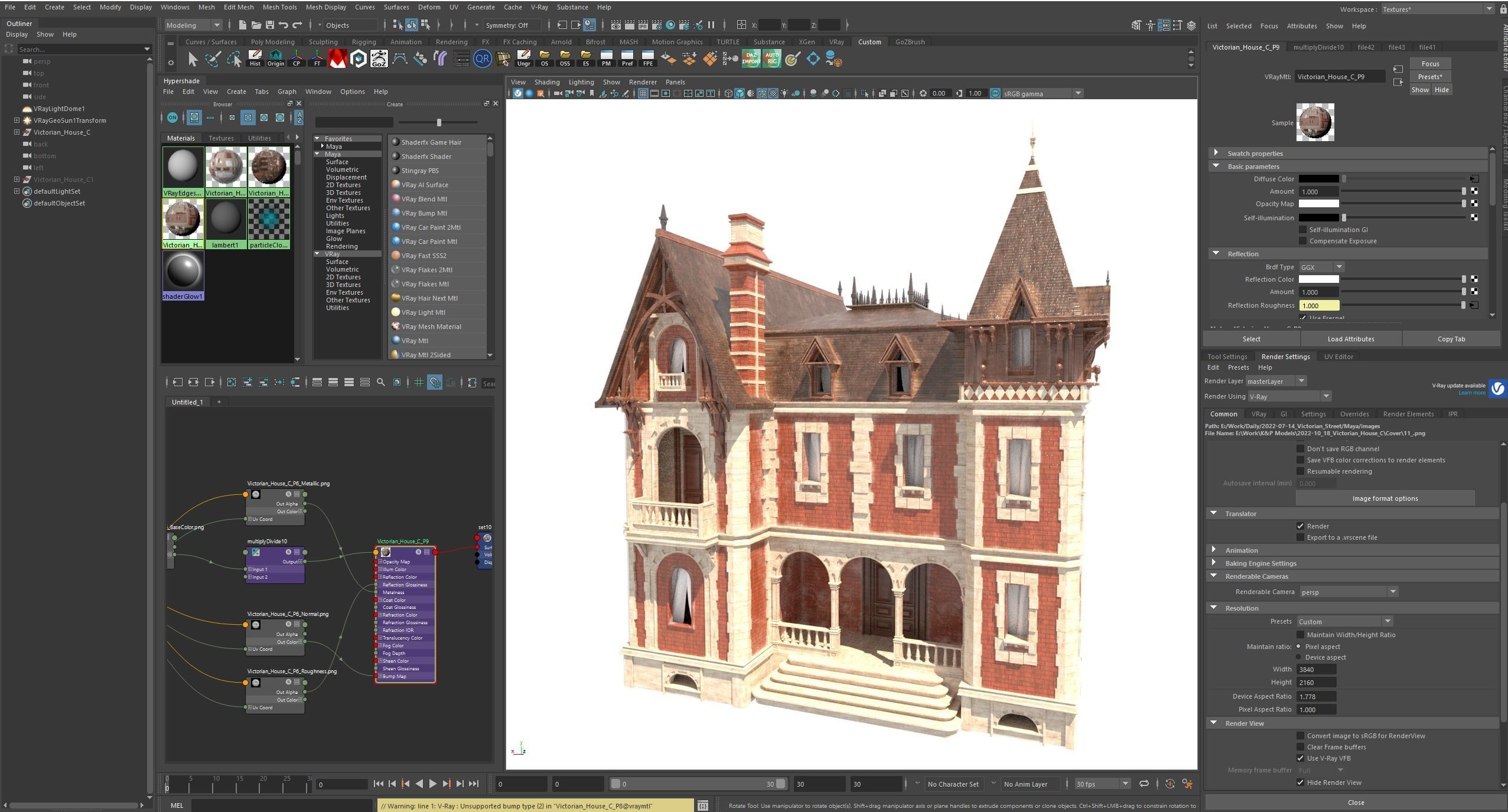Check the Compensate Exposure checkbox
The width and height of the screenshot is (1508, 812).
1302,241
